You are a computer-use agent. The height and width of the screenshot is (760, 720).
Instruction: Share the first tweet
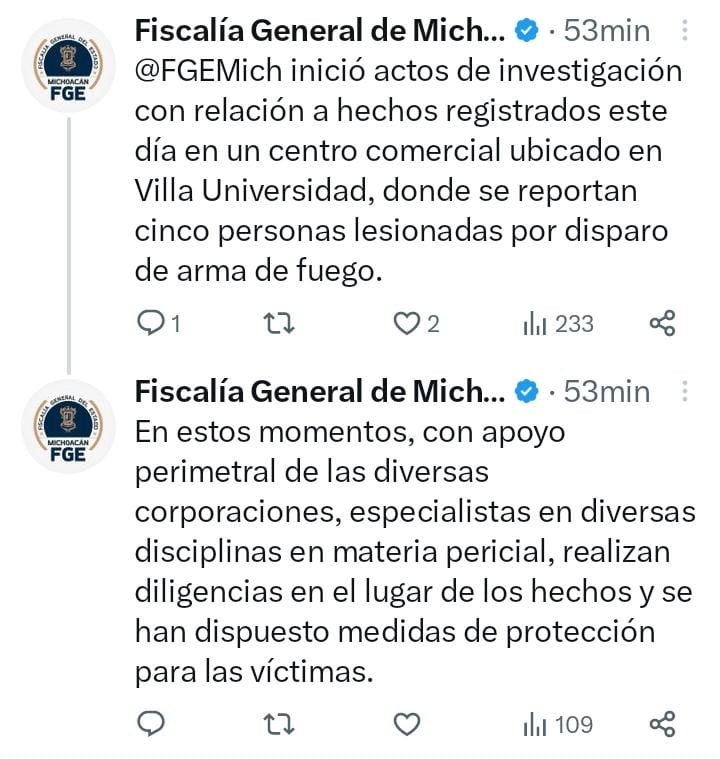662,323
